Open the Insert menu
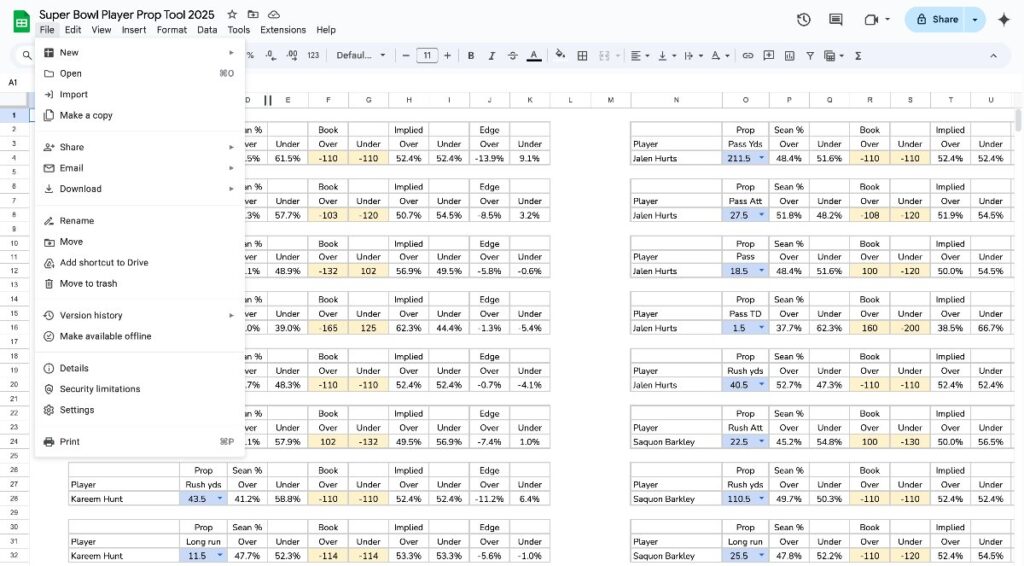 pyautogui.click(x=134, y=30)
